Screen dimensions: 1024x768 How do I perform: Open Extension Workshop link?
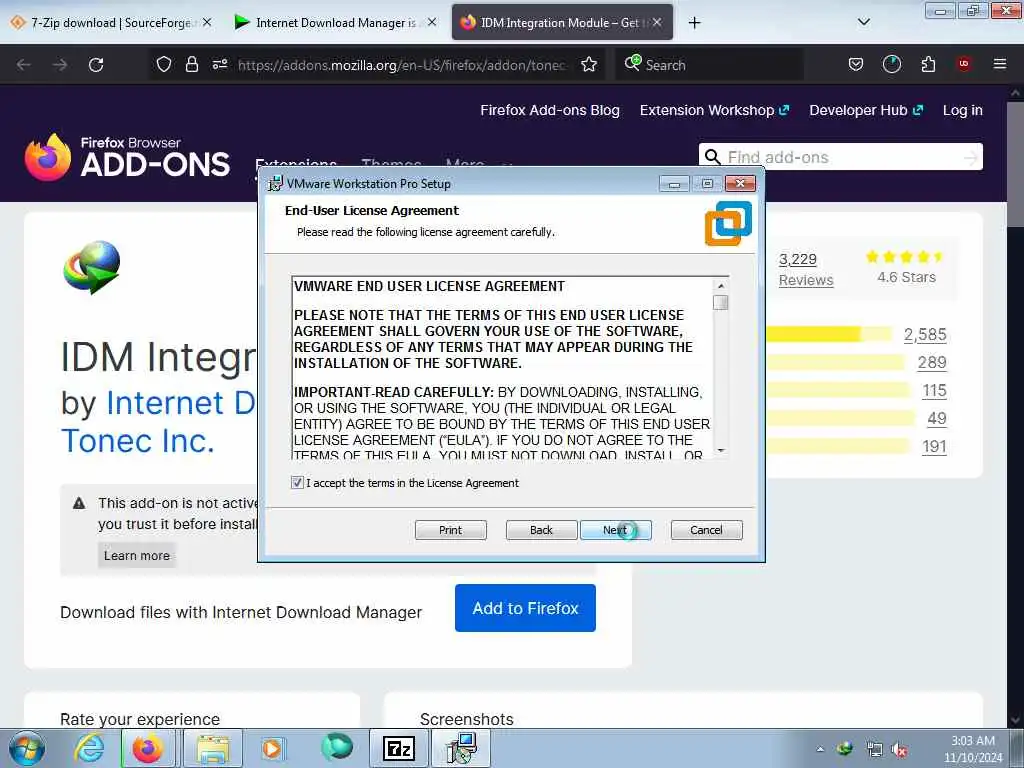click(x=714, y=110)
